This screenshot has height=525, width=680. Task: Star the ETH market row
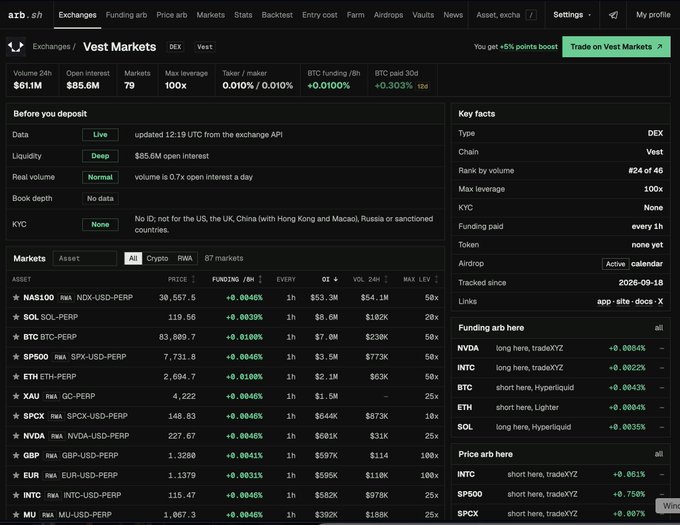(16, 376)
